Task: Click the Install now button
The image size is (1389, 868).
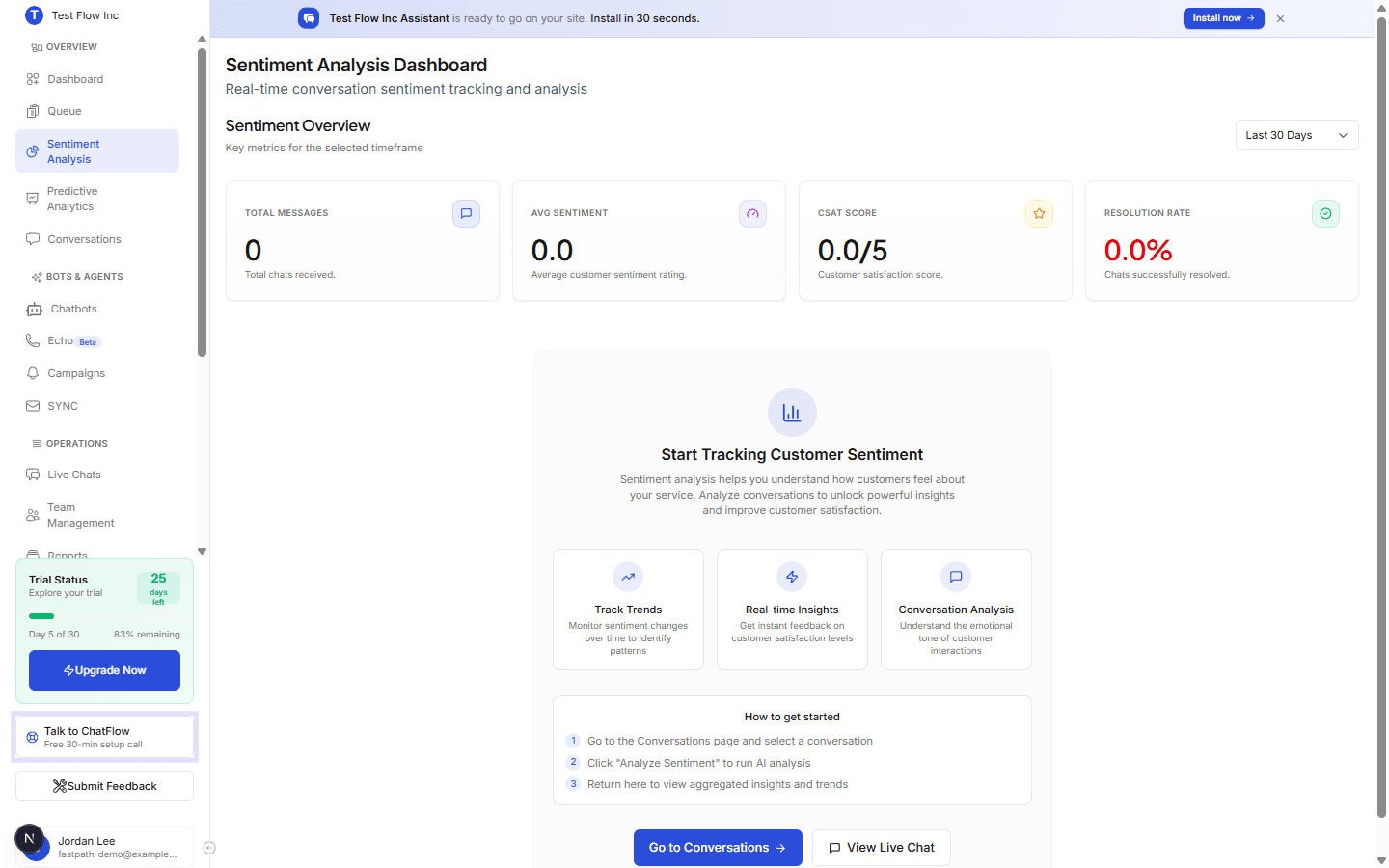Action: point(1223,18)
